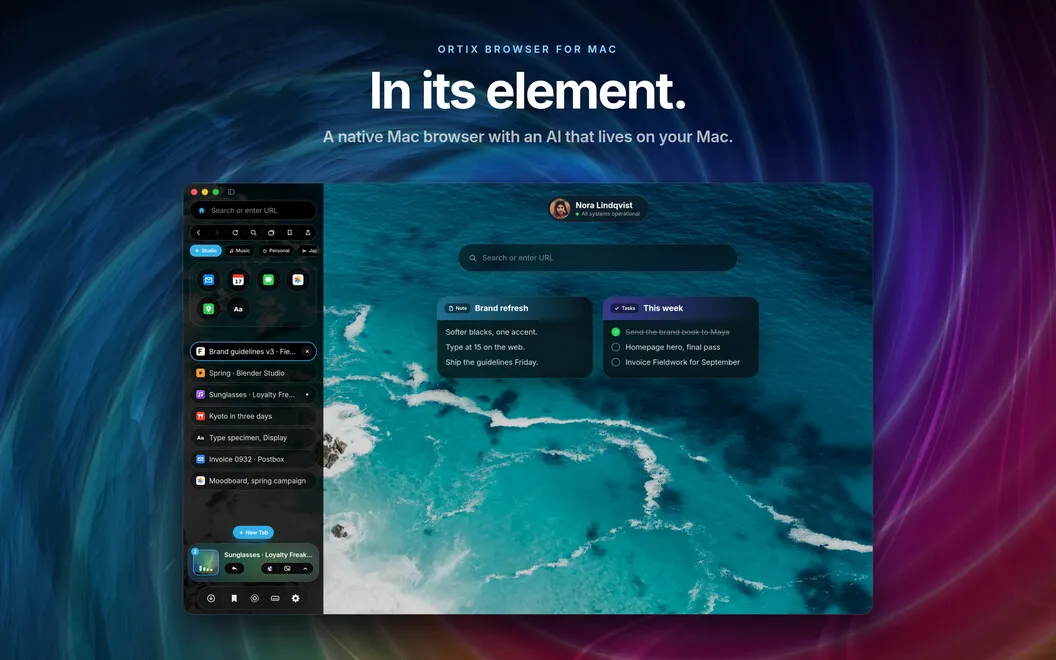This screenshot has width=1056, height=660.
Task: Open the Photos pinned app
Action: click(298, 279)
